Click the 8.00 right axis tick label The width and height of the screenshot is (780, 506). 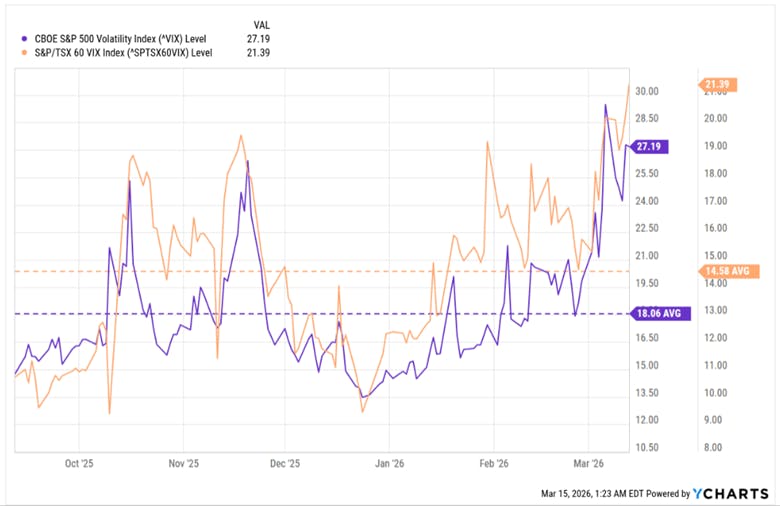[713, 447]
